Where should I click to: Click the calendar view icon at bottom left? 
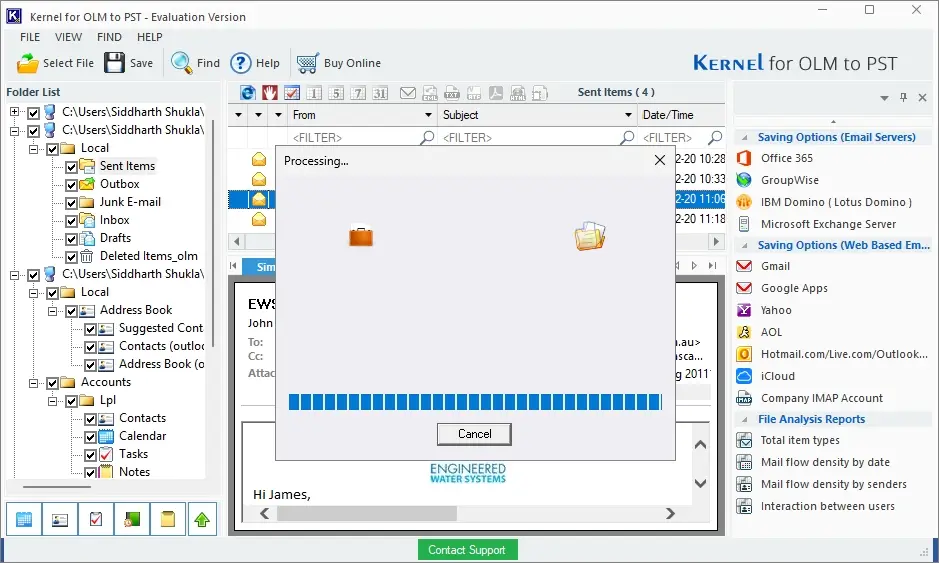point(24,519)
